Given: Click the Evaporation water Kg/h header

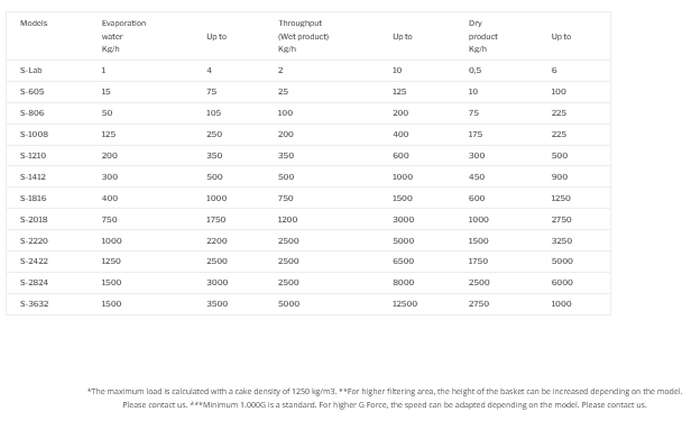Looking at the screenshot, I should (x=123, y=36).
